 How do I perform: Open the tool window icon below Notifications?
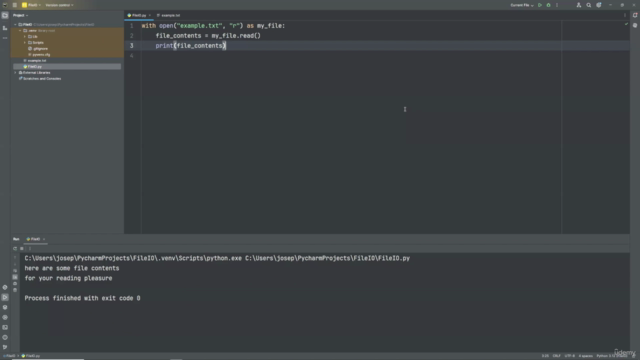pos(635,25)
